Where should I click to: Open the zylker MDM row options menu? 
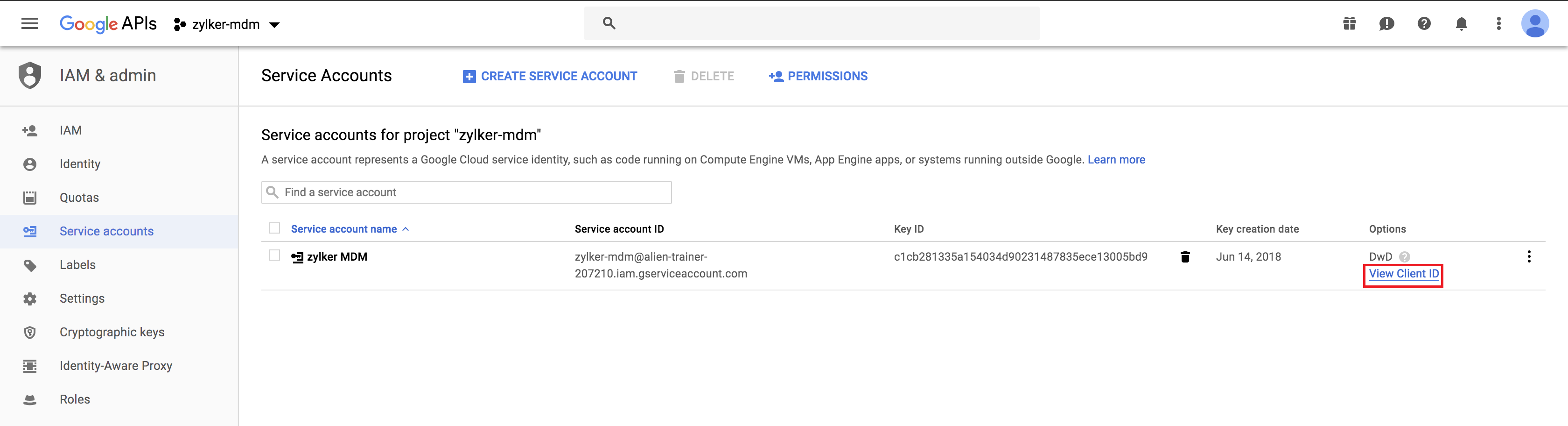point(1528,256)
